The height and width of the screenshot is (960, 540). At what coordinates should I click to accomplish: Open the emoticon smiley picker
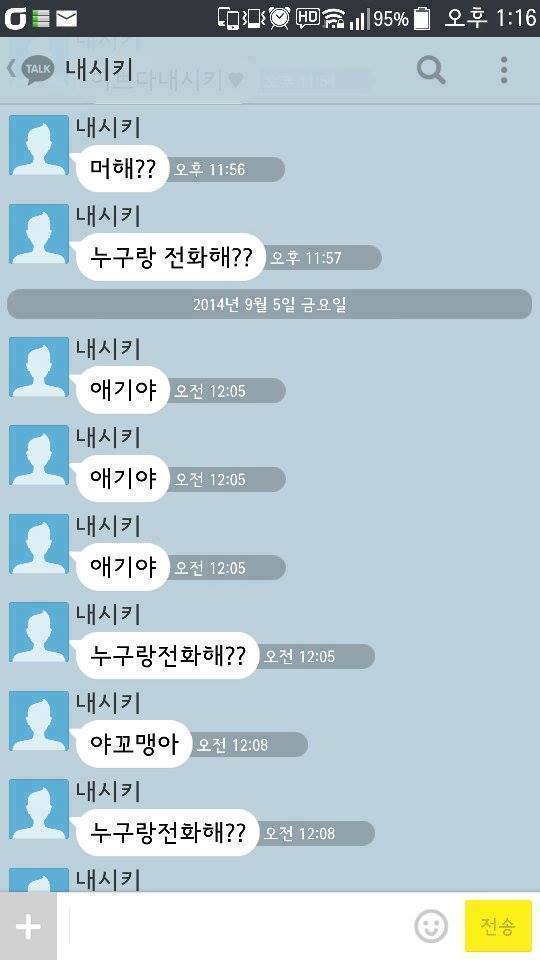(x=430, y=926)
